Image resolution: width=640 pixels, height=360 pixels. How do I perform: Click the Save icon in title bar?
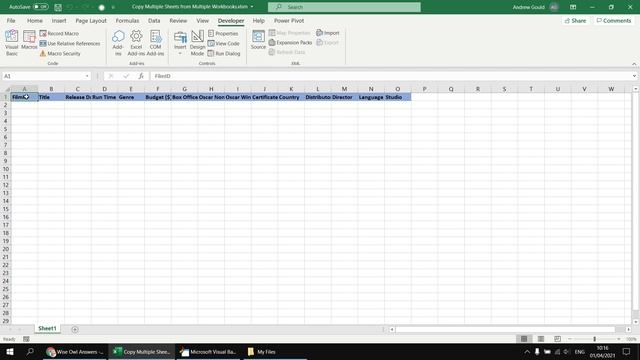pyautogui.click(x=58, y=7)
